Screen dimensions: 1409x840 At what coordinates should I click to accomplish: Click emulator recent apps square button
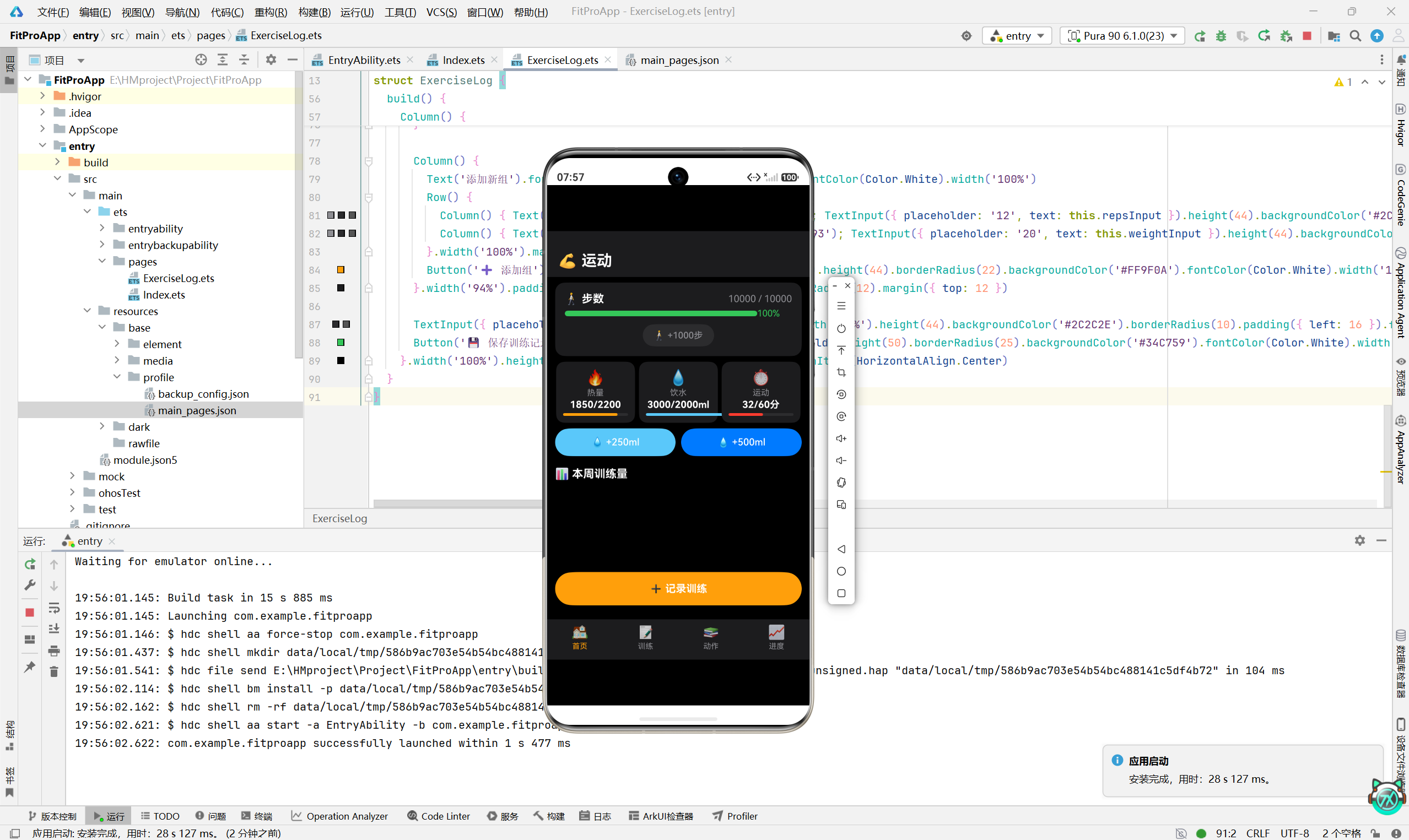pyautogui.click(x=841, y=593)
